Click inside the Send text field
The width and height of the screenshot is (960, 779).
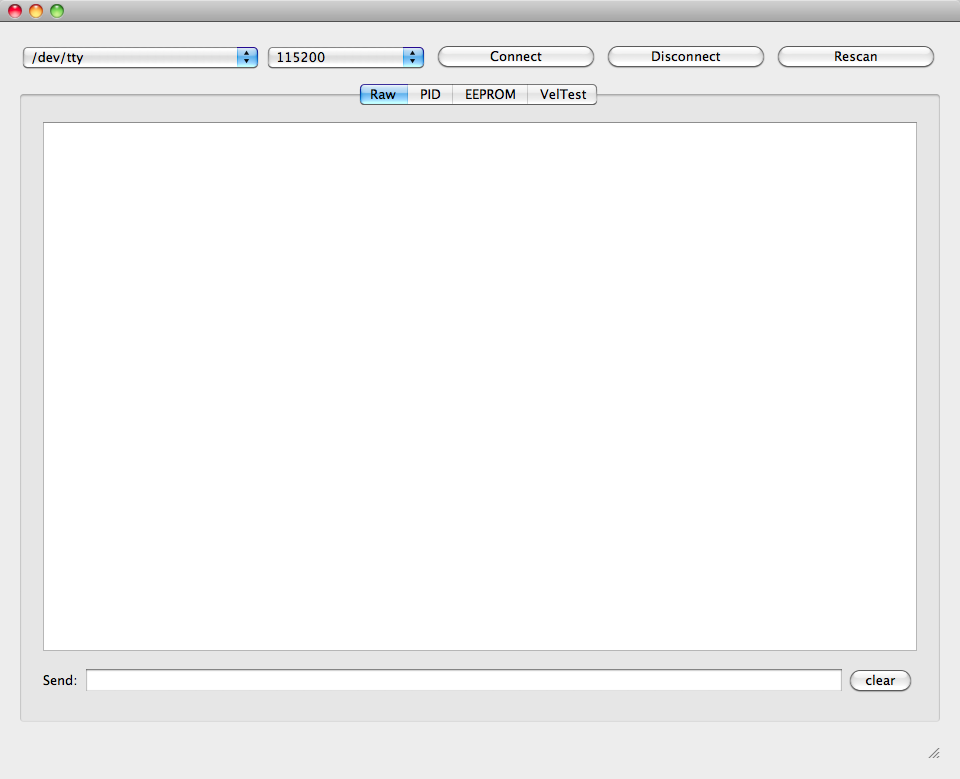point(463,680)
